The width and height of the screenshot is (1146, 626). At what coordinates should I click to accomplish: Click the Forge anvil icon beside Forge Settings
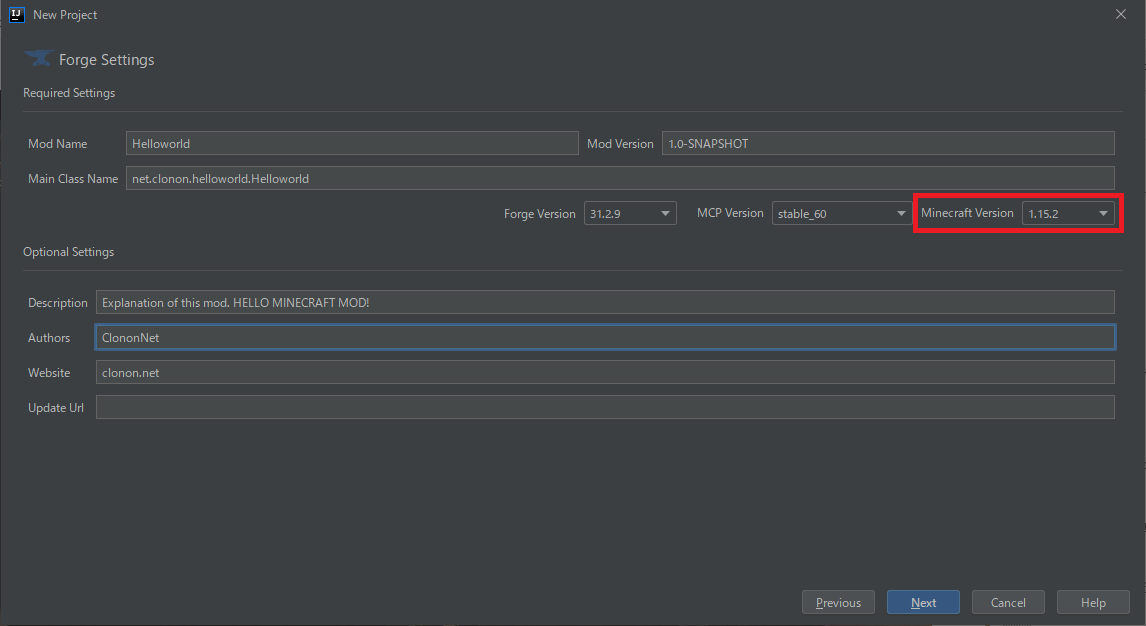point(38,58)
